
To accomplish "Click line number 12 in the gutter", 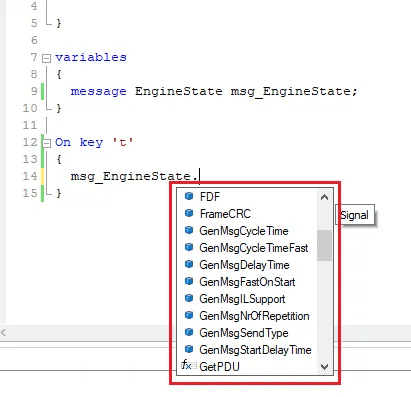I will pos(30,142).
